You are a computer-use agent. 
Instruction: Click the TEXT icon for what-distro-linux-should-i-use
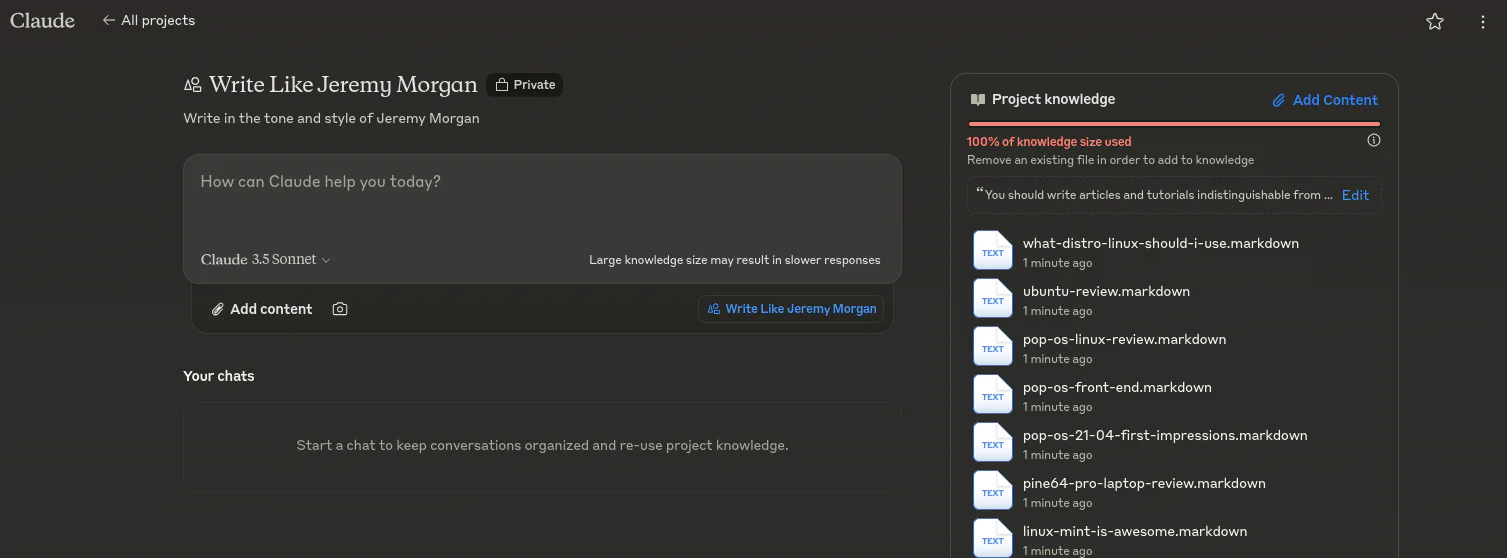tap(992, 251)
